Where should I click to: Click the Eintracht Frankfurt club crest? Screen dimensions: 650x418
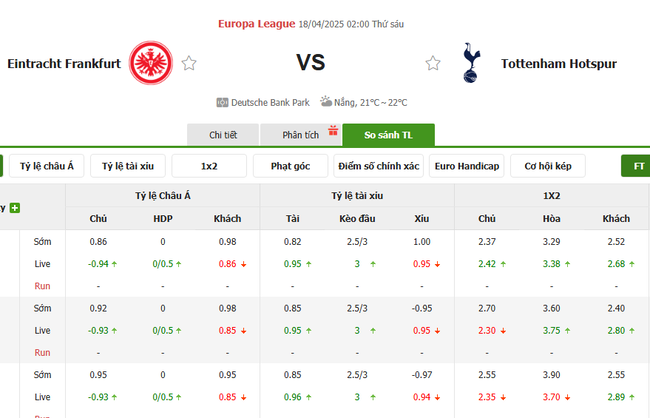[x=151, y=62]
